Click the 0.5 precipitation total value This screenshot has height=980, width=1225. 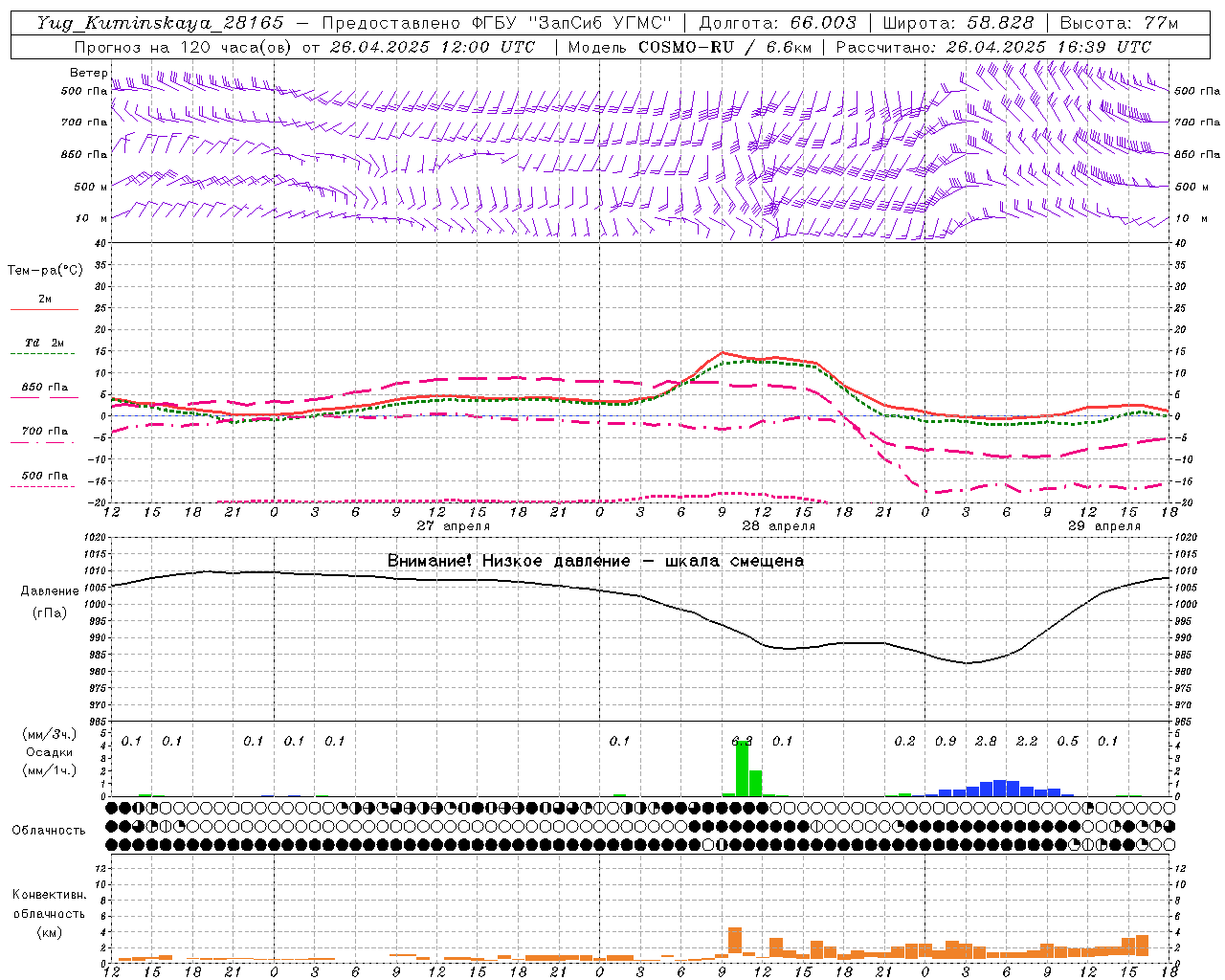(1067, 742)
